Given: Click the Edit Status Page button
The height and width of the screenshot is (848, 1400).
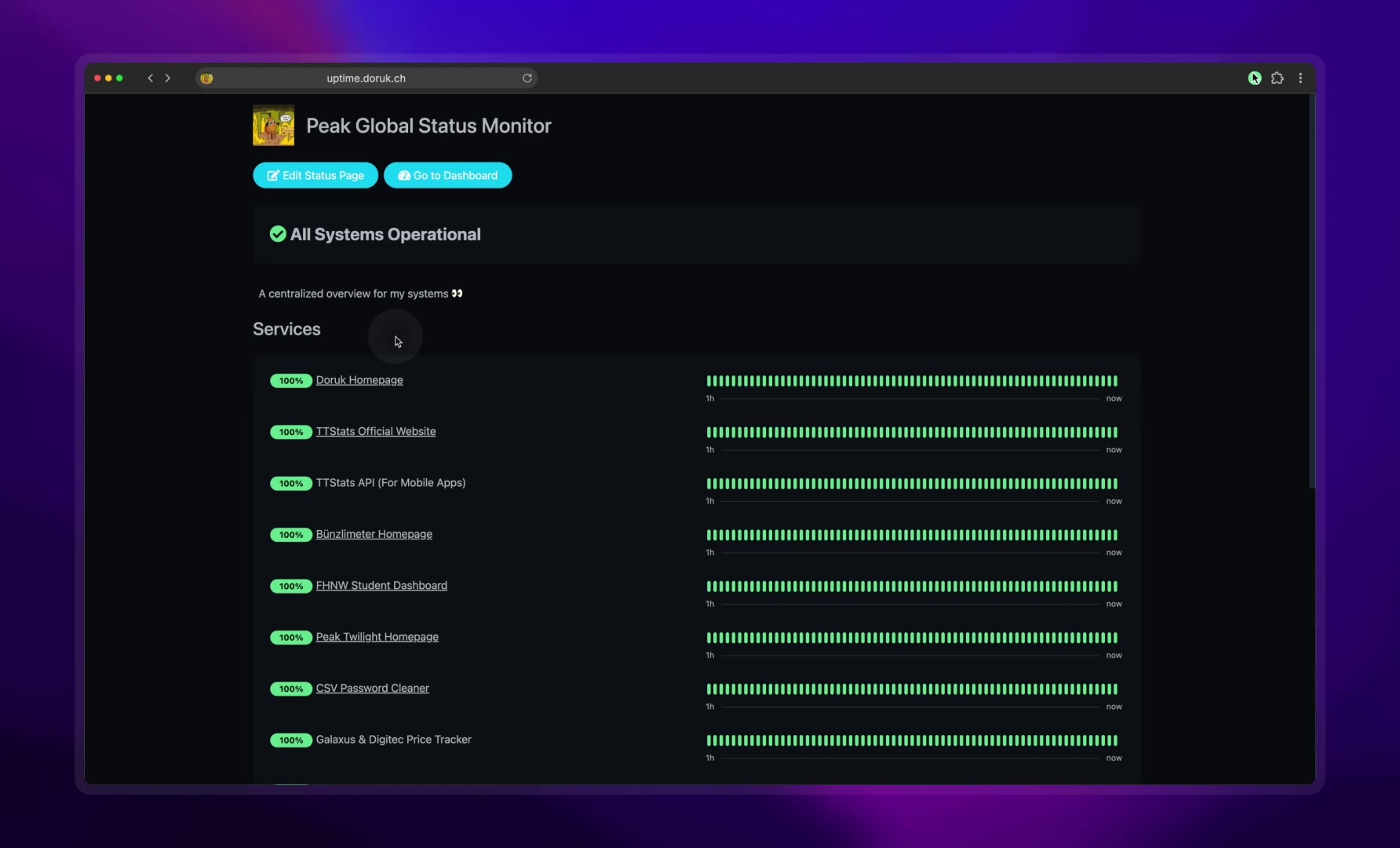Looking at the screenshot, I should (x=315, y=175).
